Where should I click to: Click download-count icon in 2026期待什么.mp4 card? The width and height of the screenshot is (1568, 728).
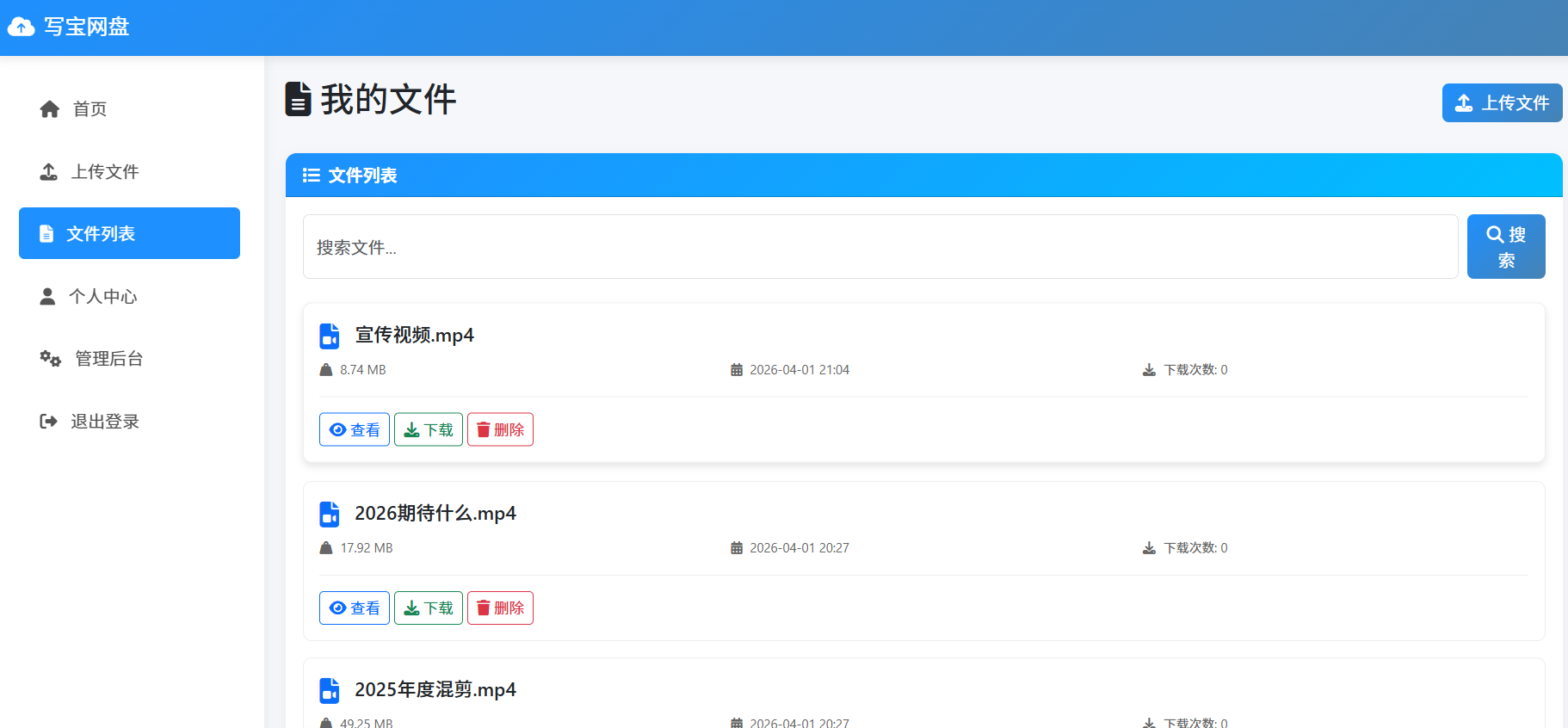click(x=1149, y=548)
